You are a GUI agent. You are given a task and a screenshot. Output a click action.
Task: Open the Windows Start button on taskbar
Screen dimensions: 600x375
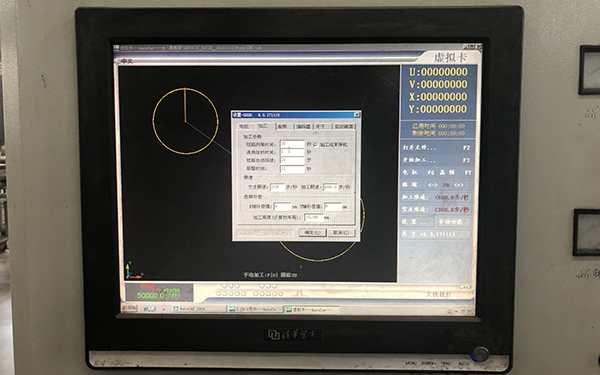click(129, 308)
